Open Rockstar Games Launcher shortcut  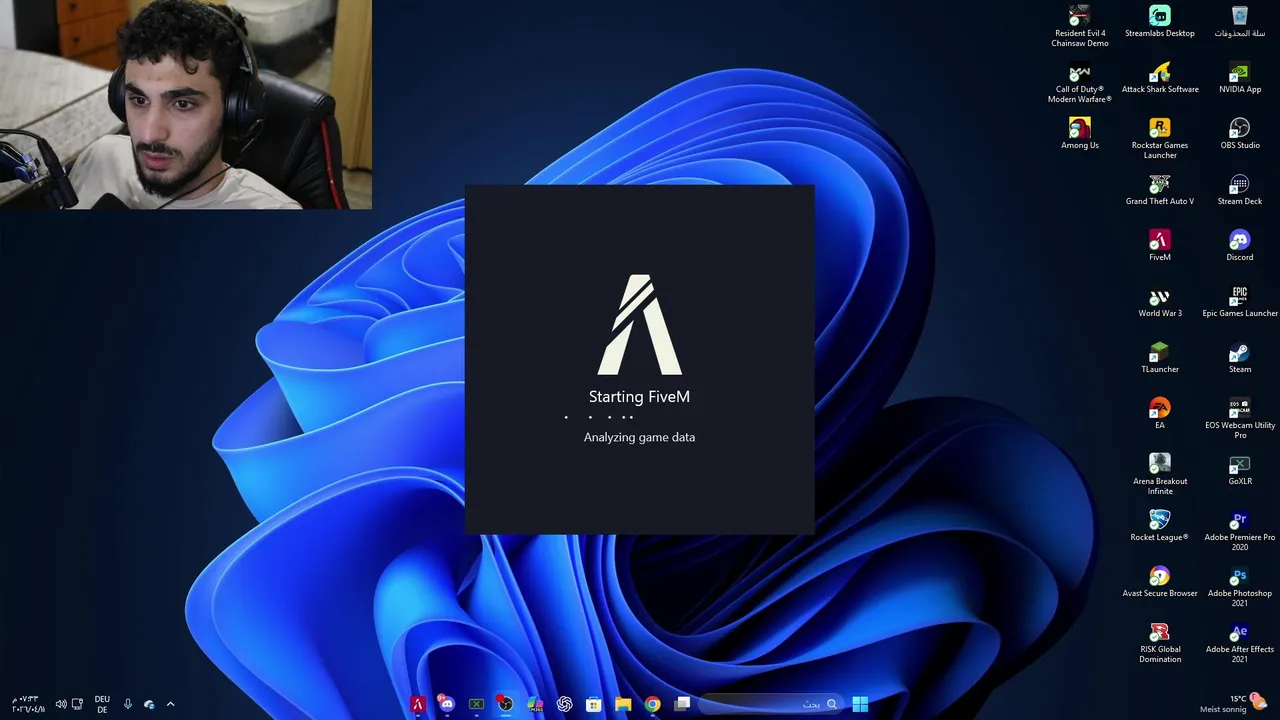(1159, 139)
